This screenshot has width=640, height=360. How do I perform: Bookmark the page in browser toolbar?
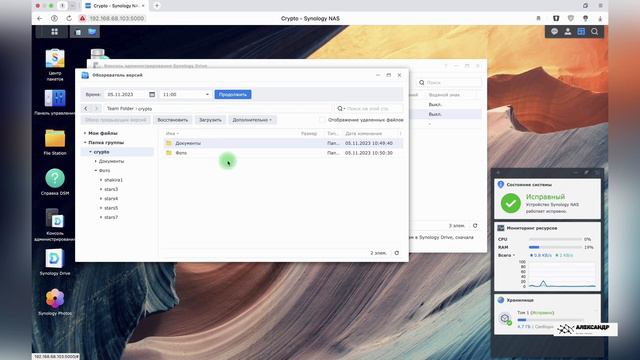538,18
